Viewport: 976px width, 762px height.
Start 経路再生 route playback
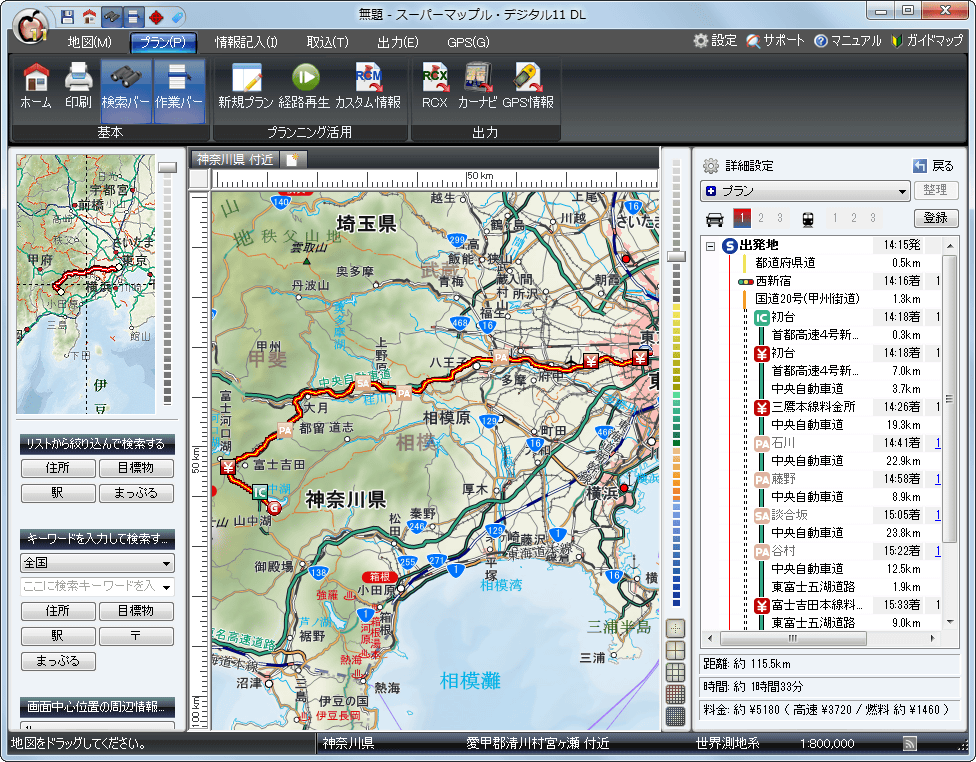(304, 87)
